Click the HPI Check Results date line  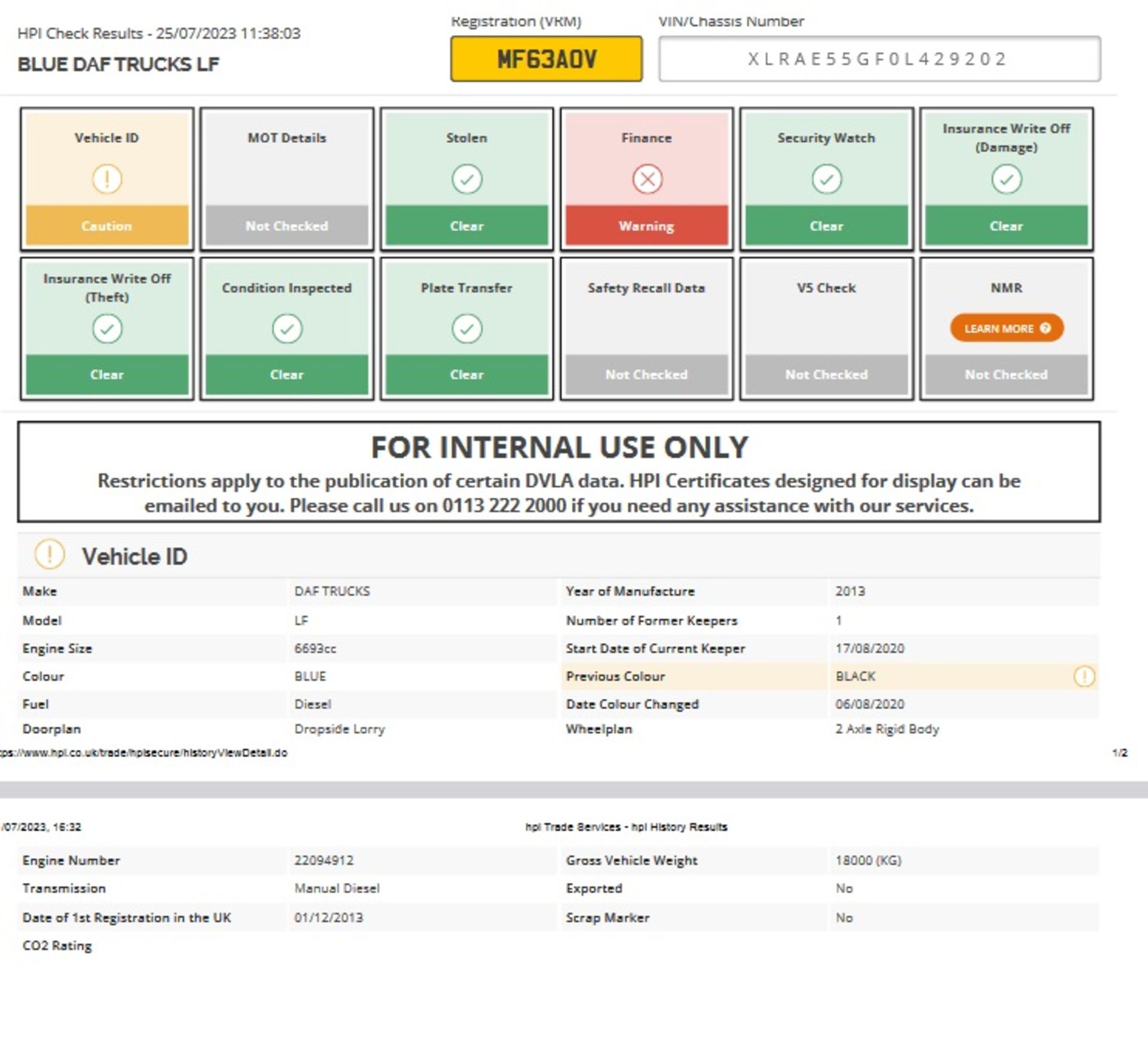pos(159,33)
